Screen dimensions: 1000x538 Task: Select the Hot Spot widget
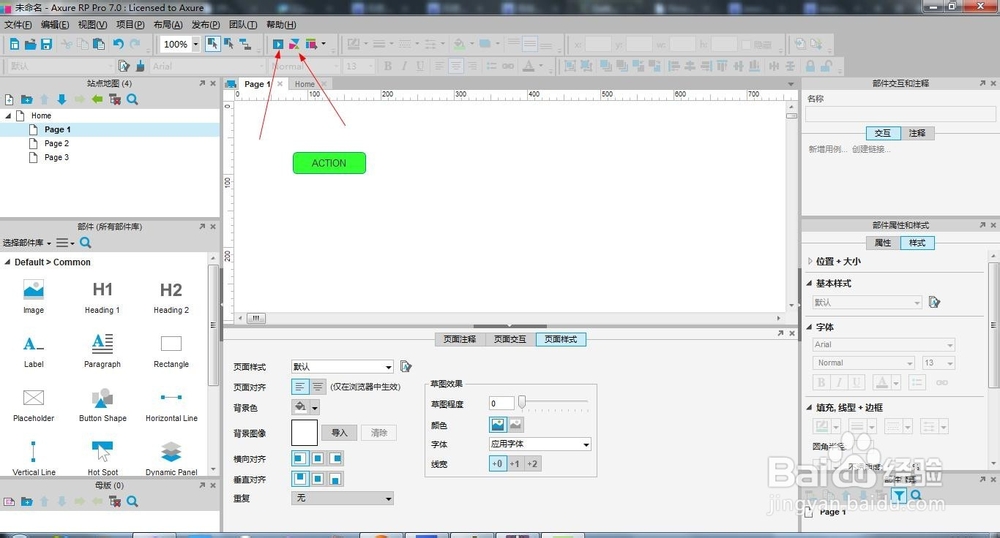pos(102,458)
